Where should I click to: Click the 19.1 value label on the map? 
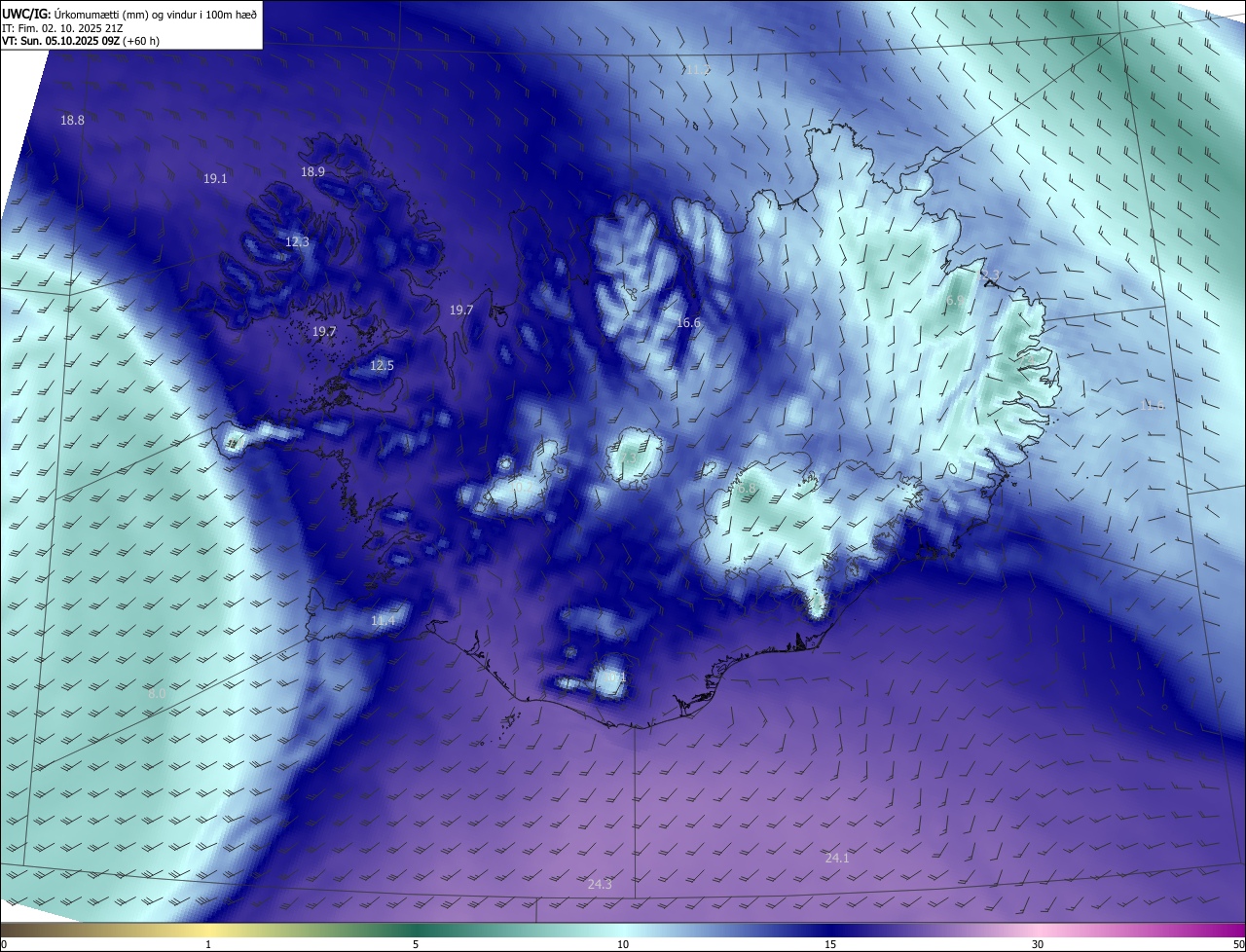tap(215, 179)
